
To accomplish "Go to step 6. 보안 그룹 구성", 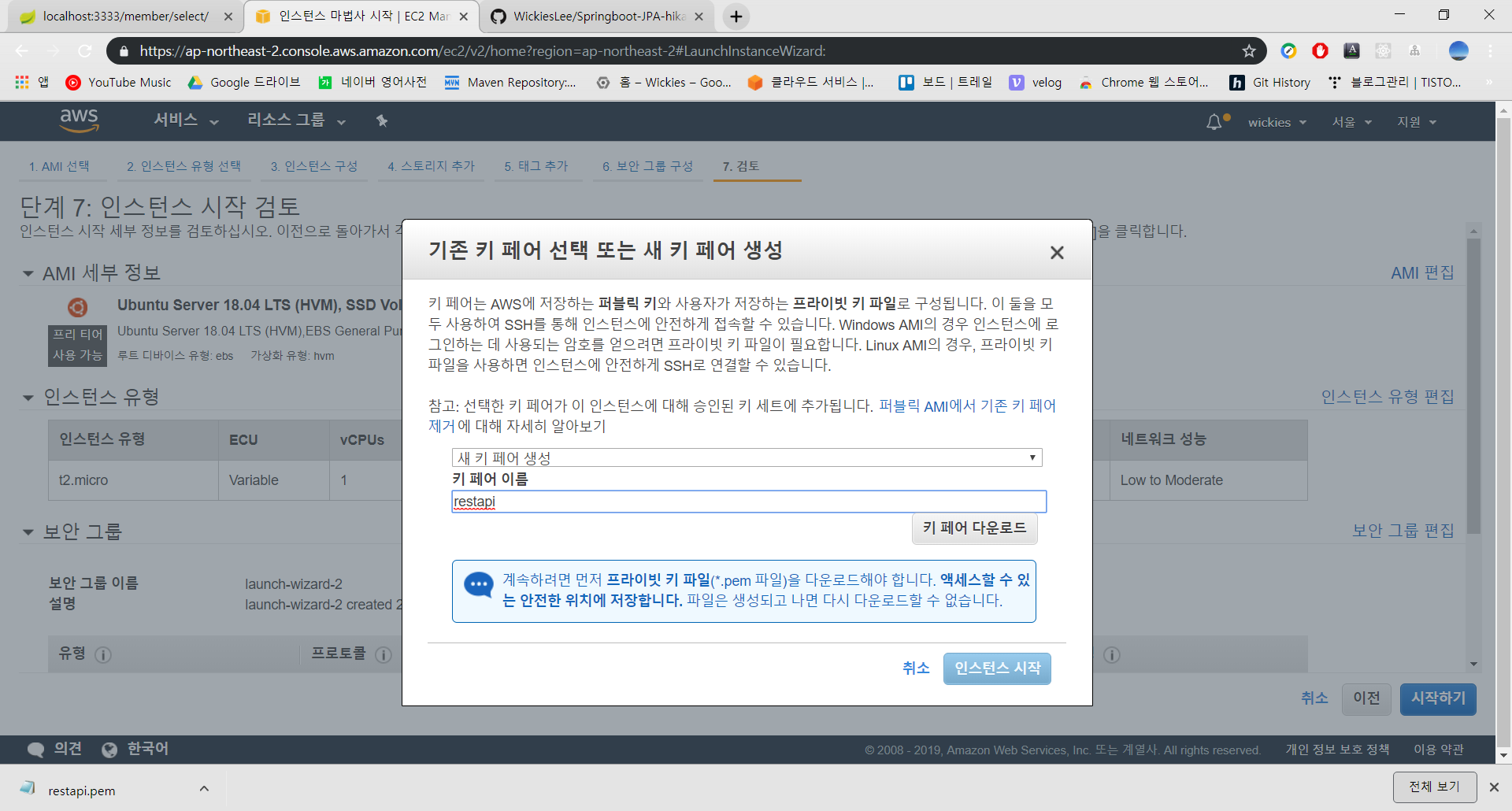I will [x=647, y=166].
